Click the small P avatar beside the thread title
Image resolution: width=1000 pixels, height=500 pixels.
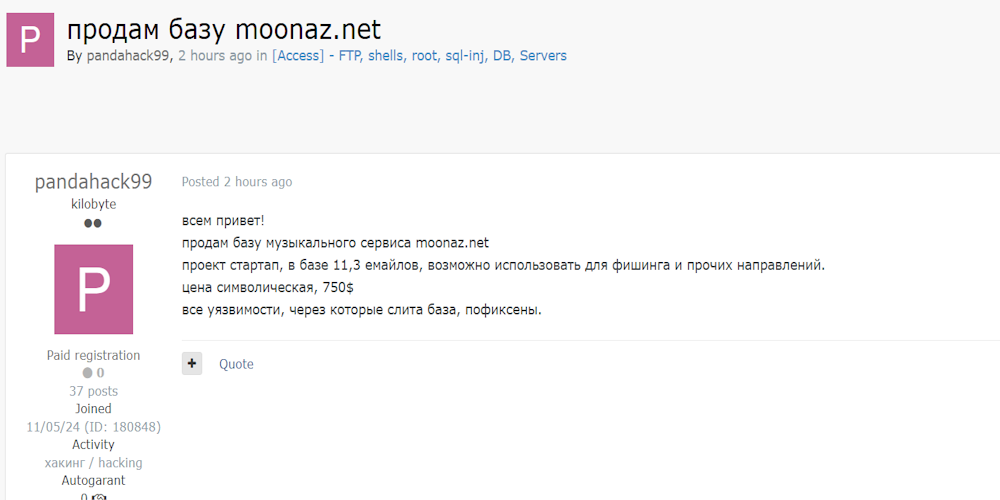(x=30, y=40)
